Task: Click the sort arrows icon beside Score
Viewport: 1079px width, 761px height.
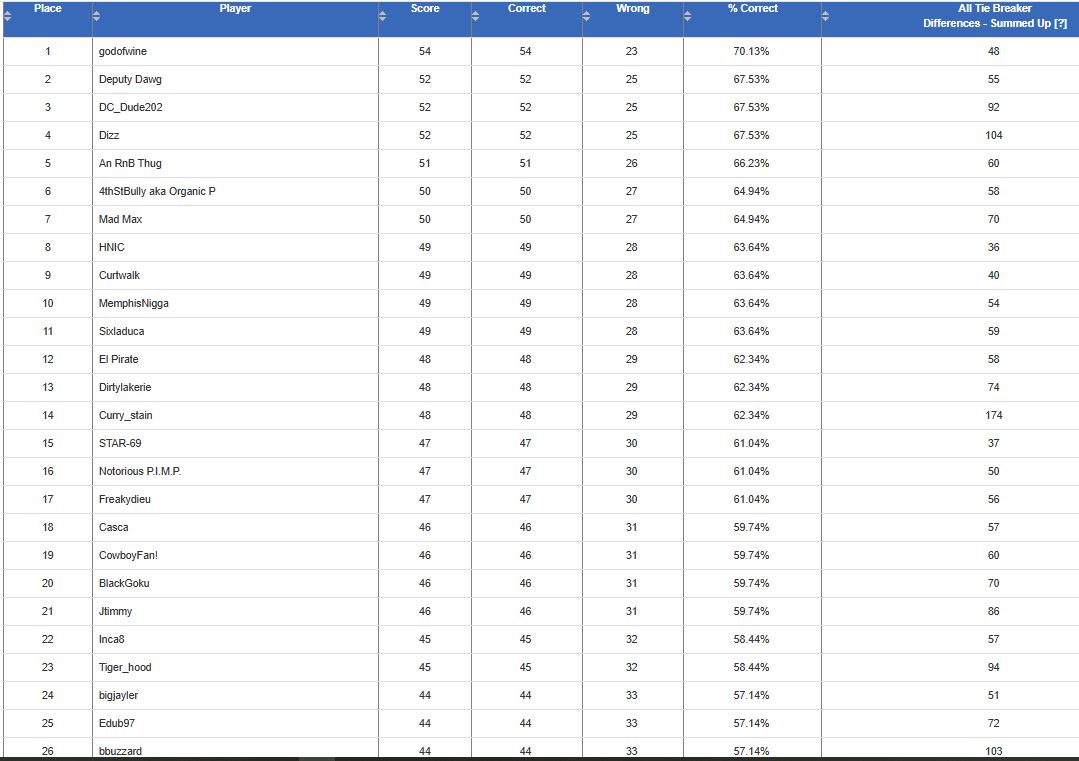Action: 384,15
